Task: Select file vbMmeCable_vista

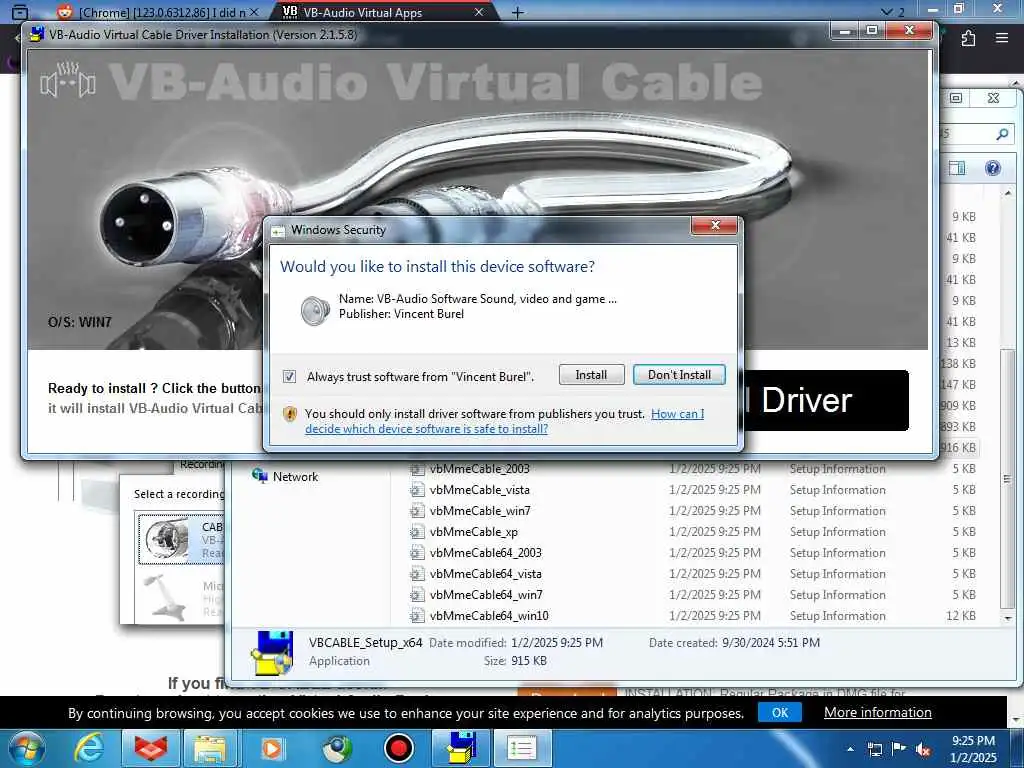Action: click(x=480, y=490)
